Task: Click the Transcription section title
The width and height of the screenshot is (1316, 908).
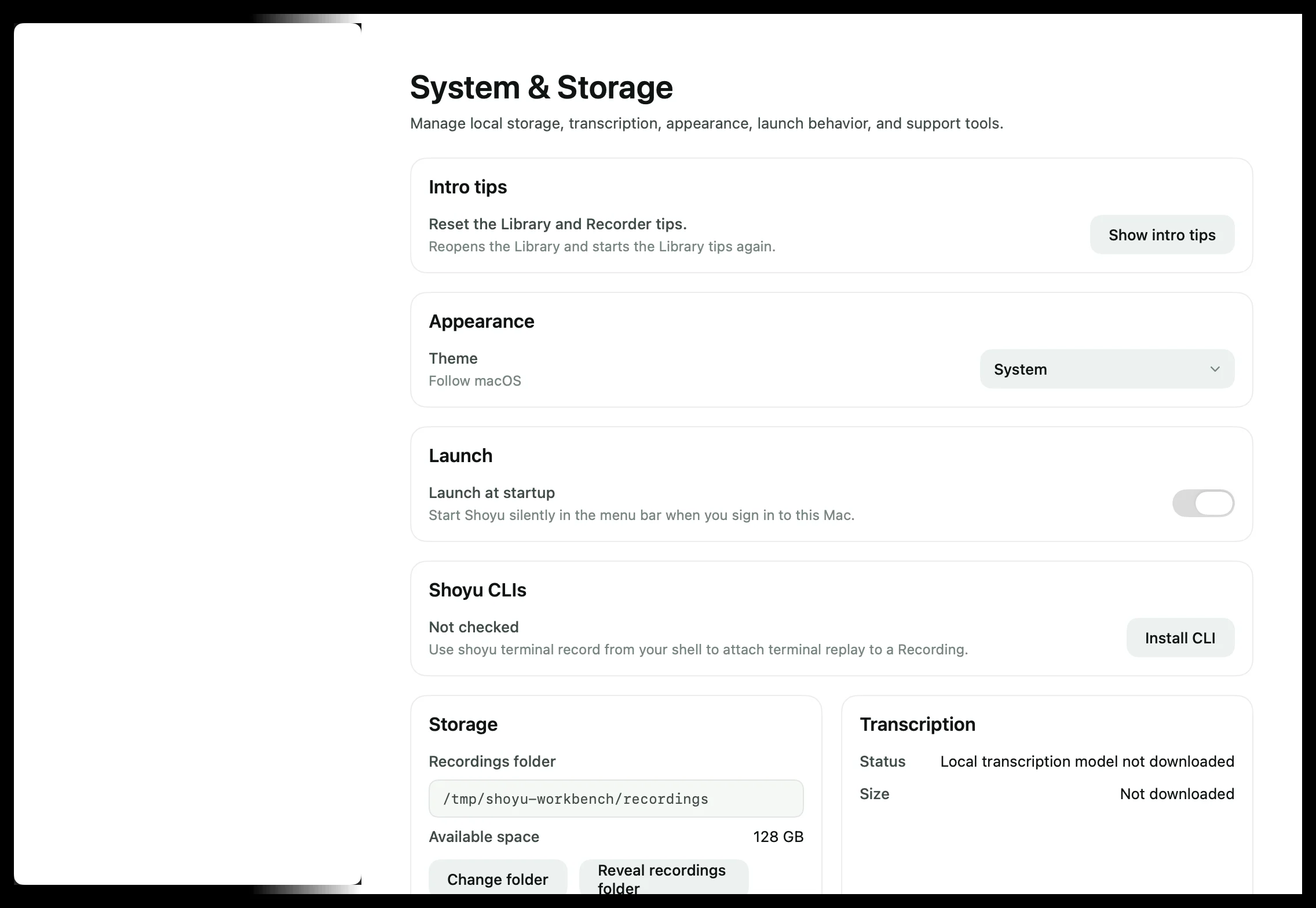Action: click(x=917, y=724)
